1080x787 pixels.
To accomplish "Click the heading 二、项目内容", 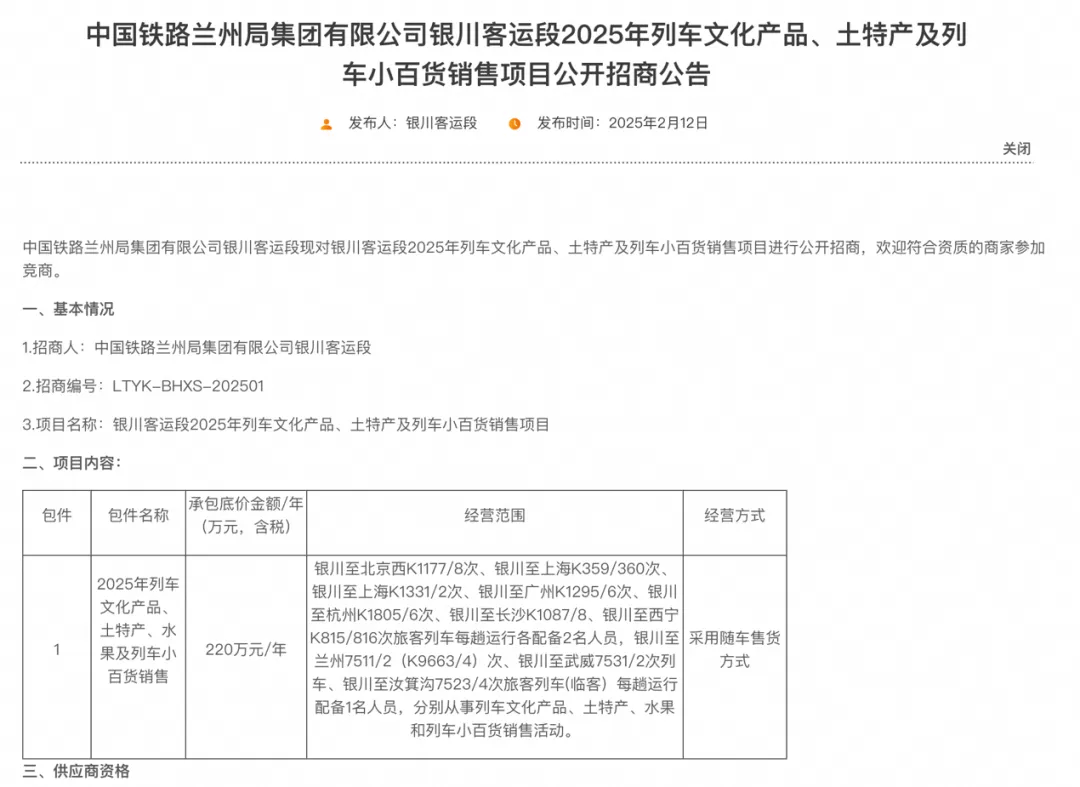I will (72, 463).
